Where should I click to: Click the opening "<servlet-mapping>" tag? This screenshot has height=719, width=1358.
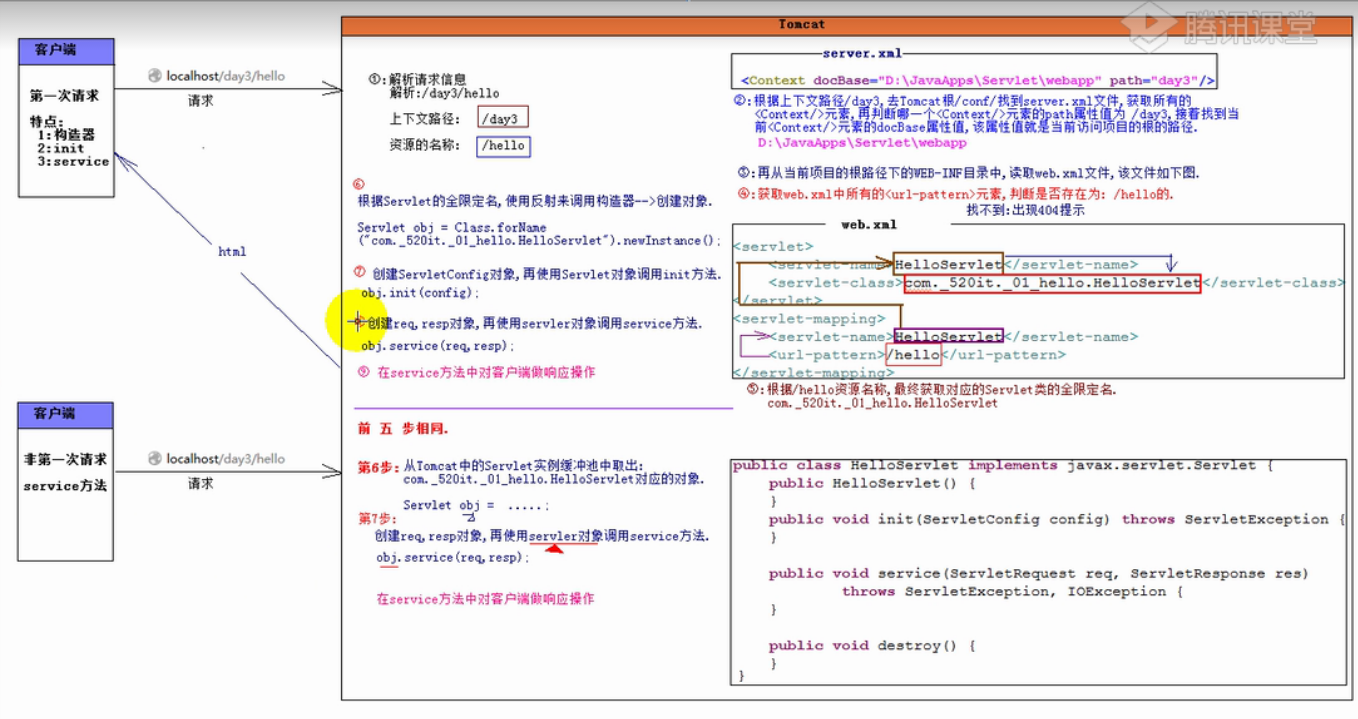[x=809, y=319]
